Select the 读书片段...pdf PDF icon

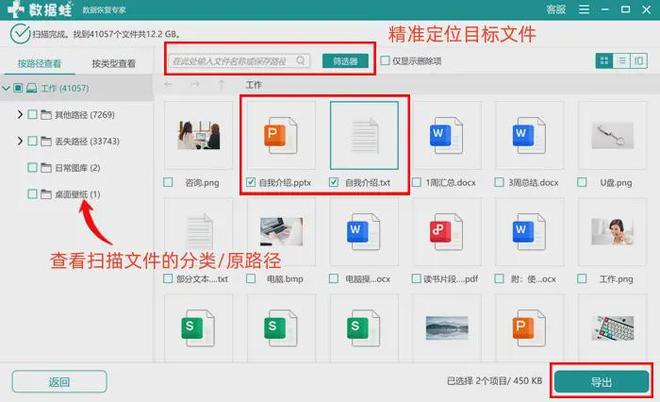(x=446, y=232)
